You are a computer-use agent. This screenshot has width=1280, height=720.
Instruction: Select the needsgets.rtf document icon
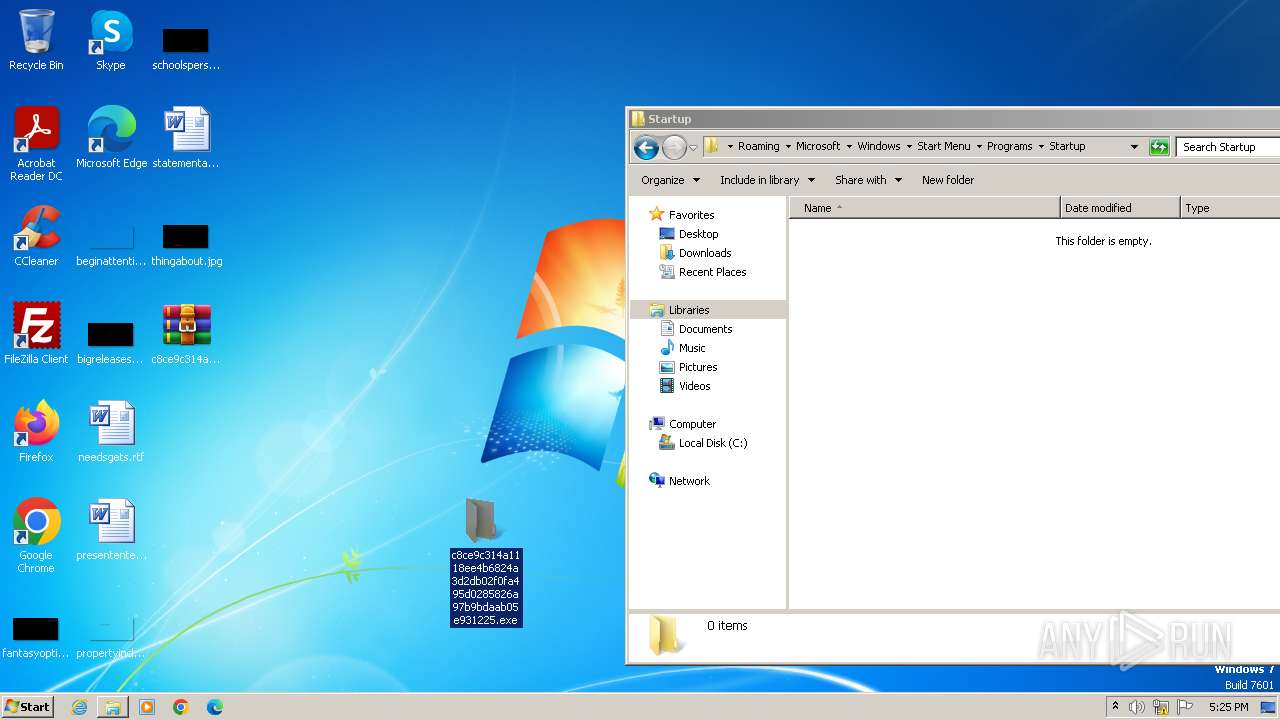[111, 432]
